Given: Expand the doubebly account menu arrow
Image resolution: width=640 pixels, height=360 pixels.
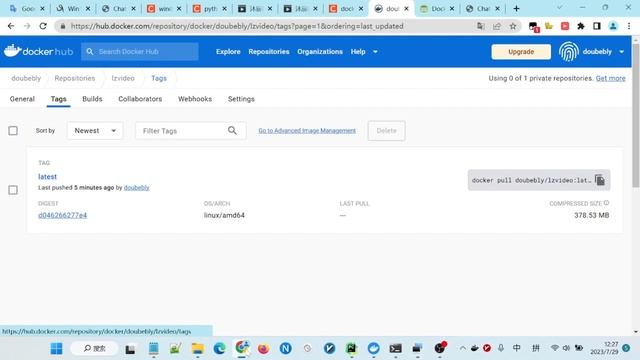Looking at the screenshot, I should 621,52.
